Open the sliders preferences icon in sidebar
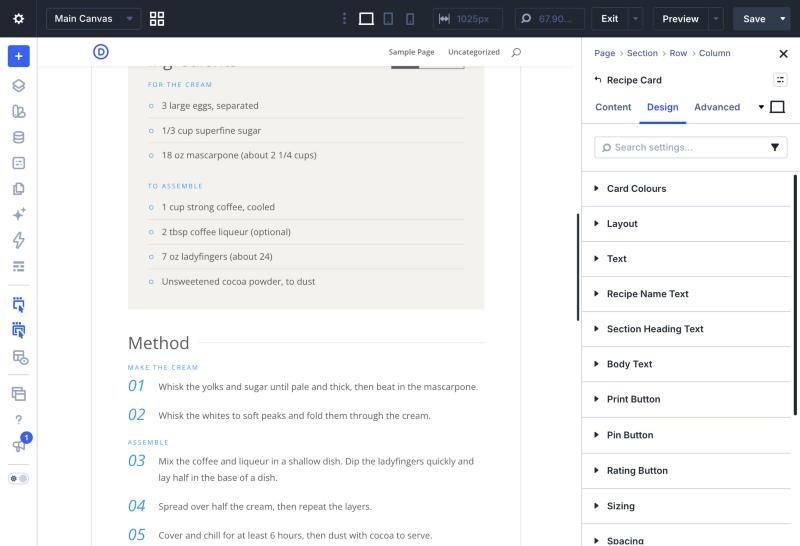Screen dimensions: 800x546 pyautogui.click(x=18, y=266)
